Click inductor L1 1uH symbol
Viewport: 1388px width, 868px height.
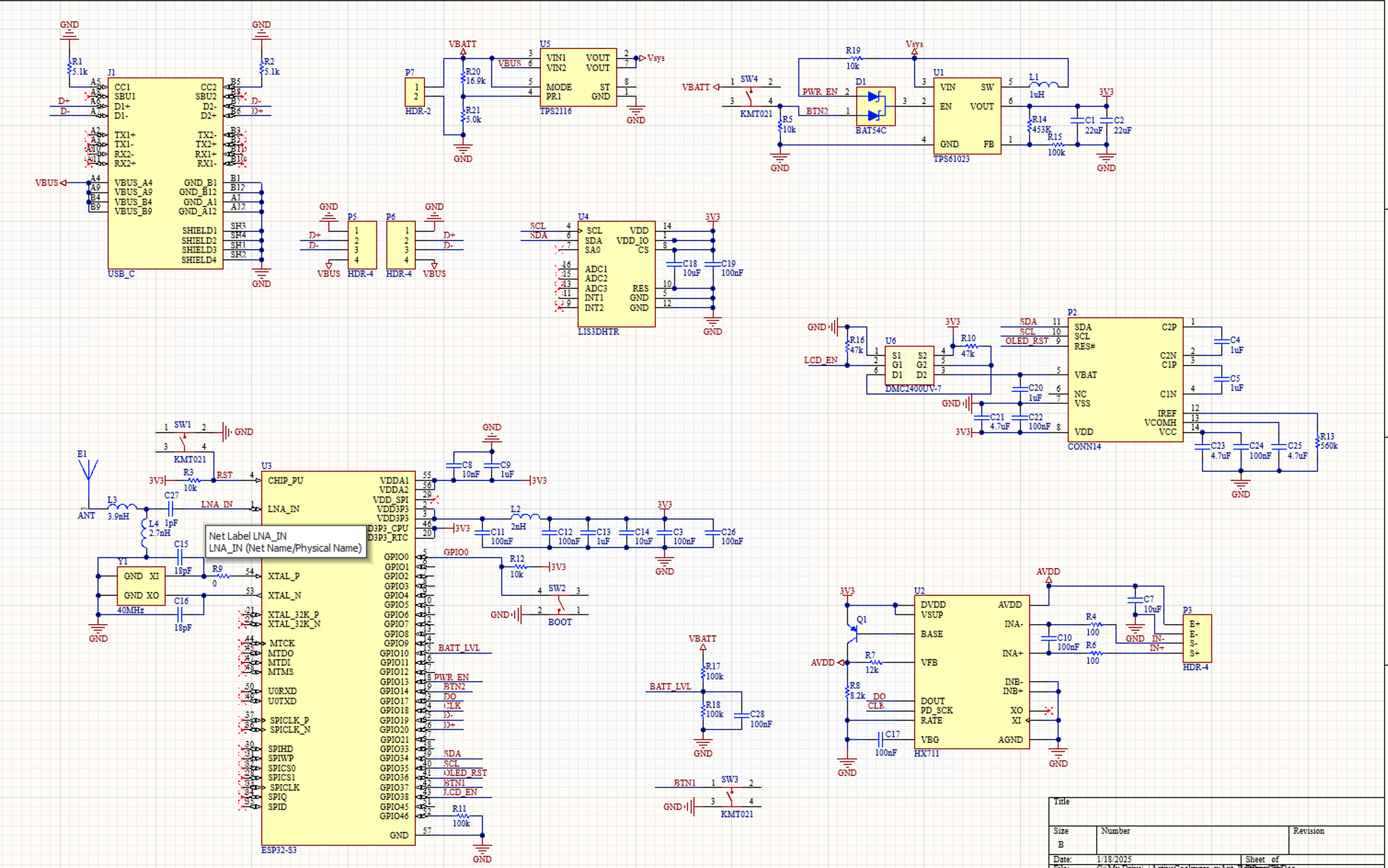point(1044,85)
